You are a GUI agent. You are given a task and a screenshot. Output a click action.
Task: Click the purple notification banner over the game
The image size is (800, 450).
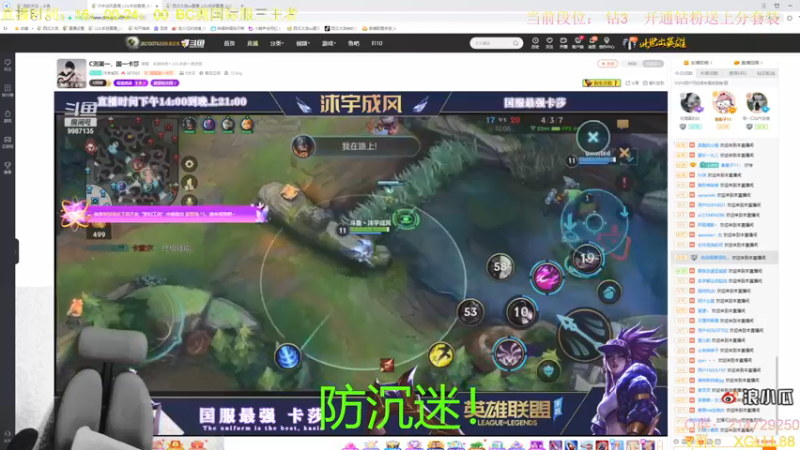(x=163, y=214)
